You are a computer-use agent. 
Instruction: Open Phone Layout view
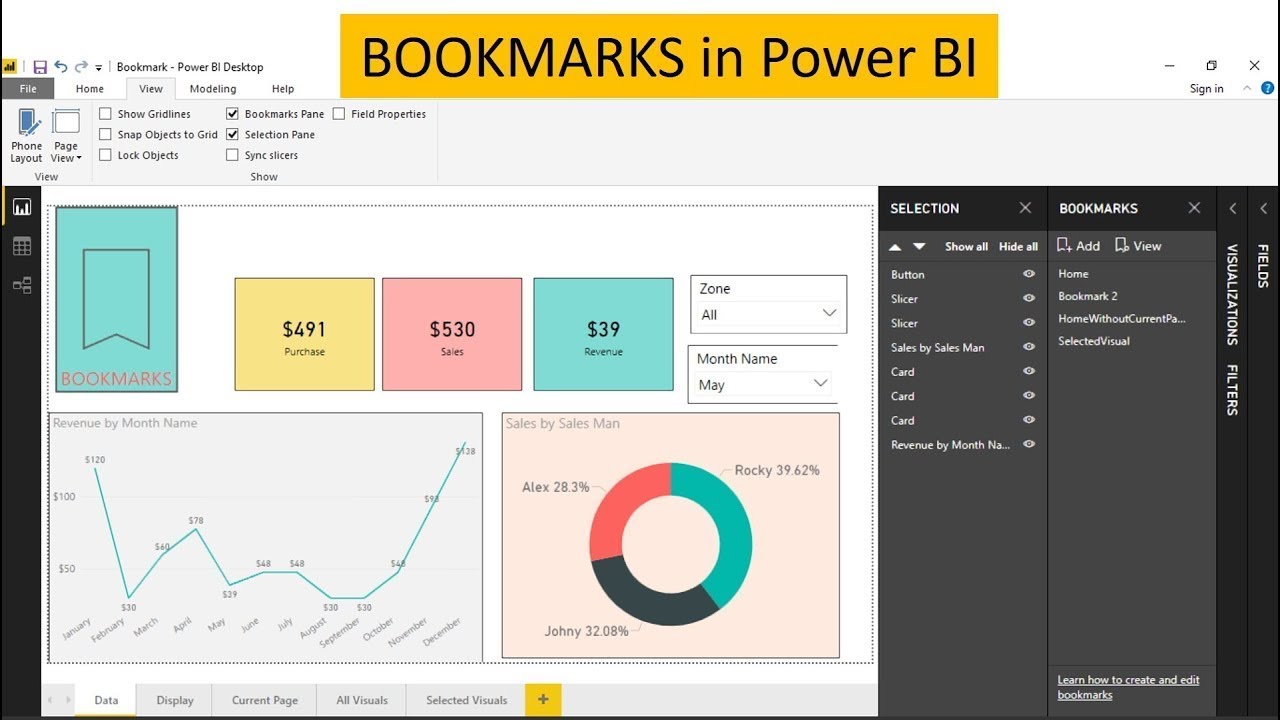(x=27, y=136)
